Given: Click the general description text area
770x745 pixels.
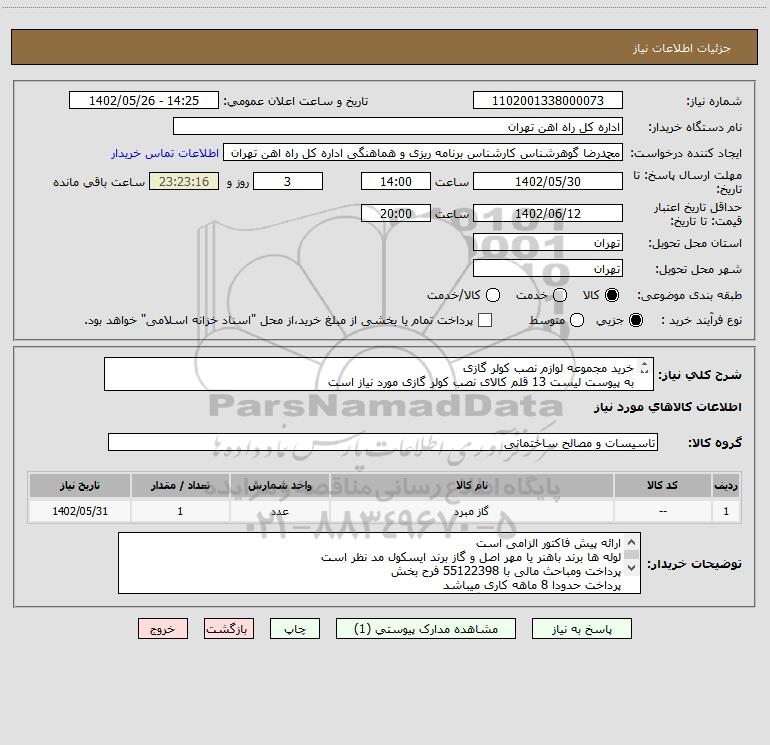Looking at the screenshot, I should click(x=379, y=374).
